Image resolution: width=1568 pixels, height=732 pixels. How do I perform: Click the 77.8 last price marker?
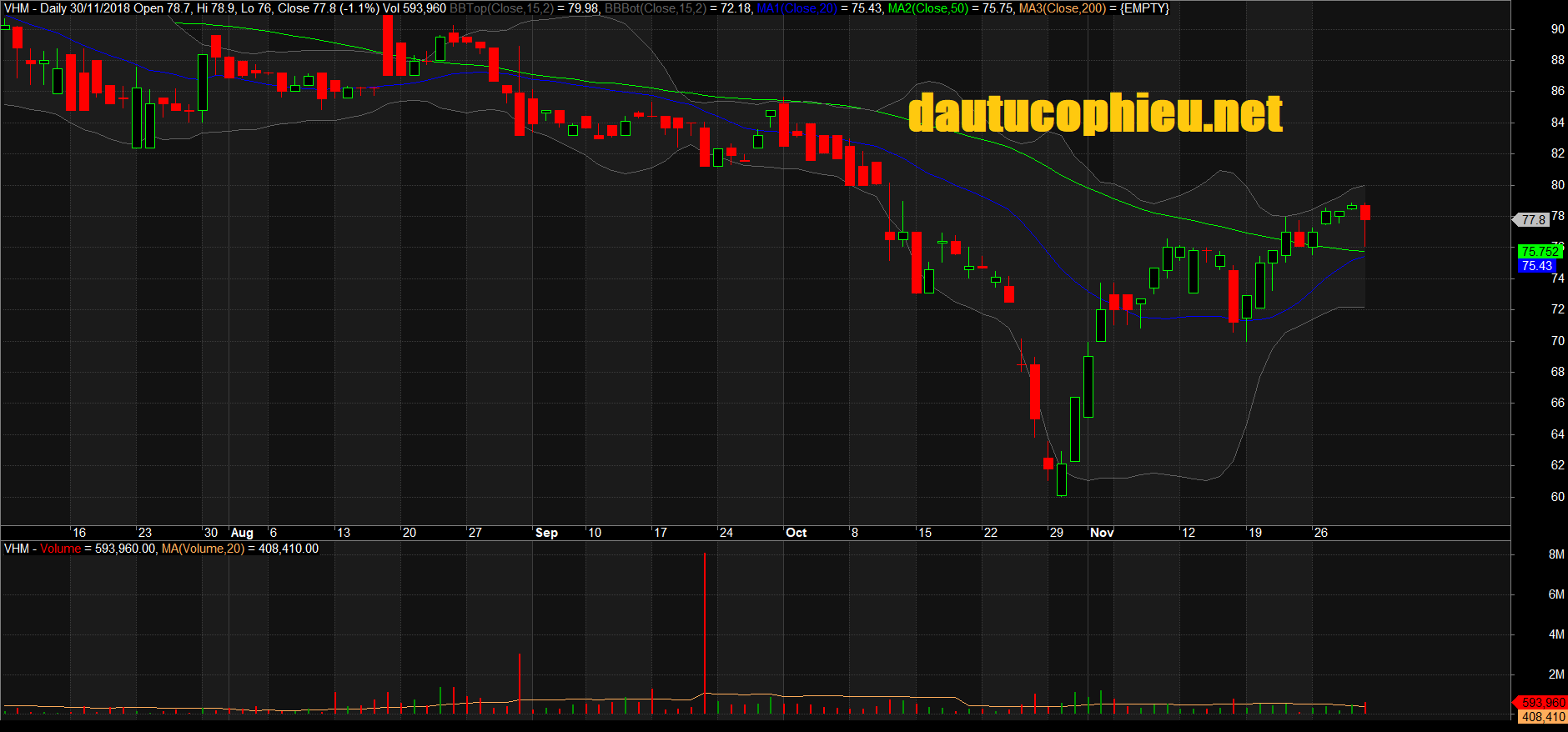coord(1533,220)
